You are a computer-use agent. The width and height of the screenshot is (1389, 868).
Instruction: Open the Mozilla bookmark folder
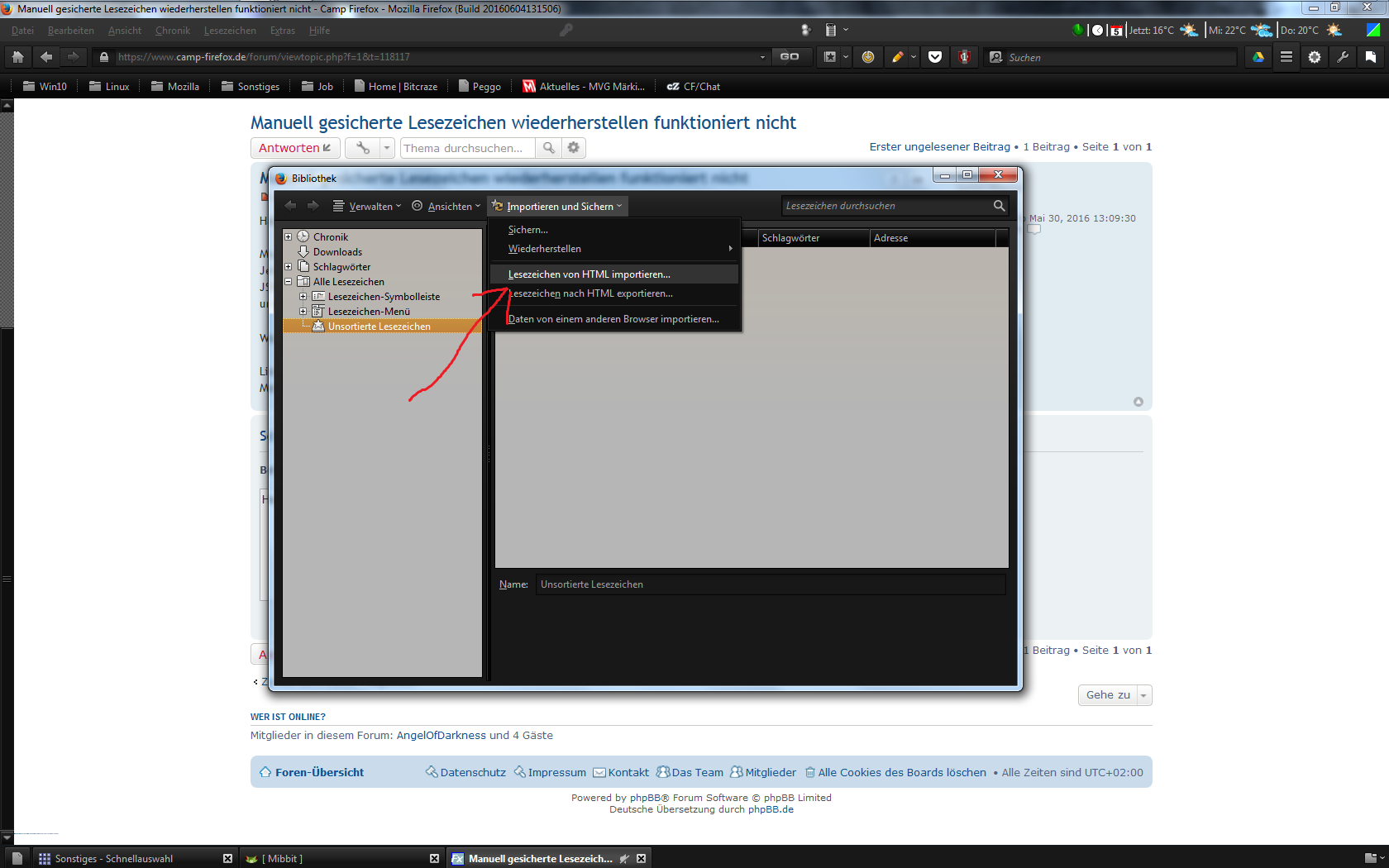174,86
